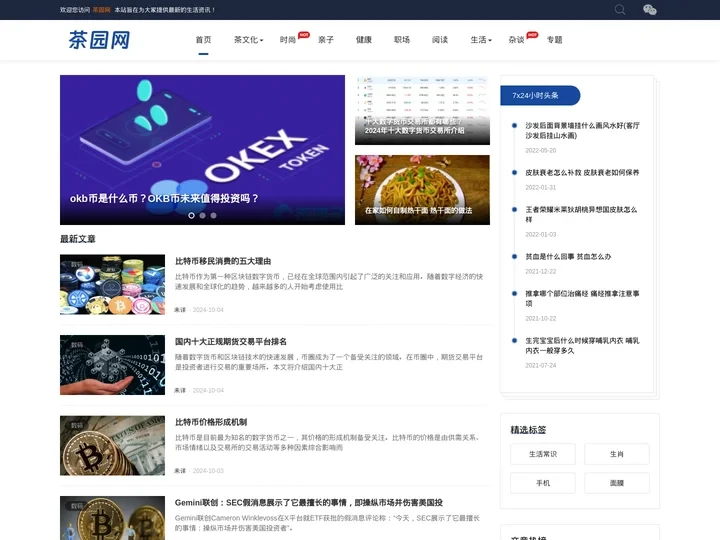
Task: Open article title 比特币移民消费的五大理由
Action: [x=223, y=261]
